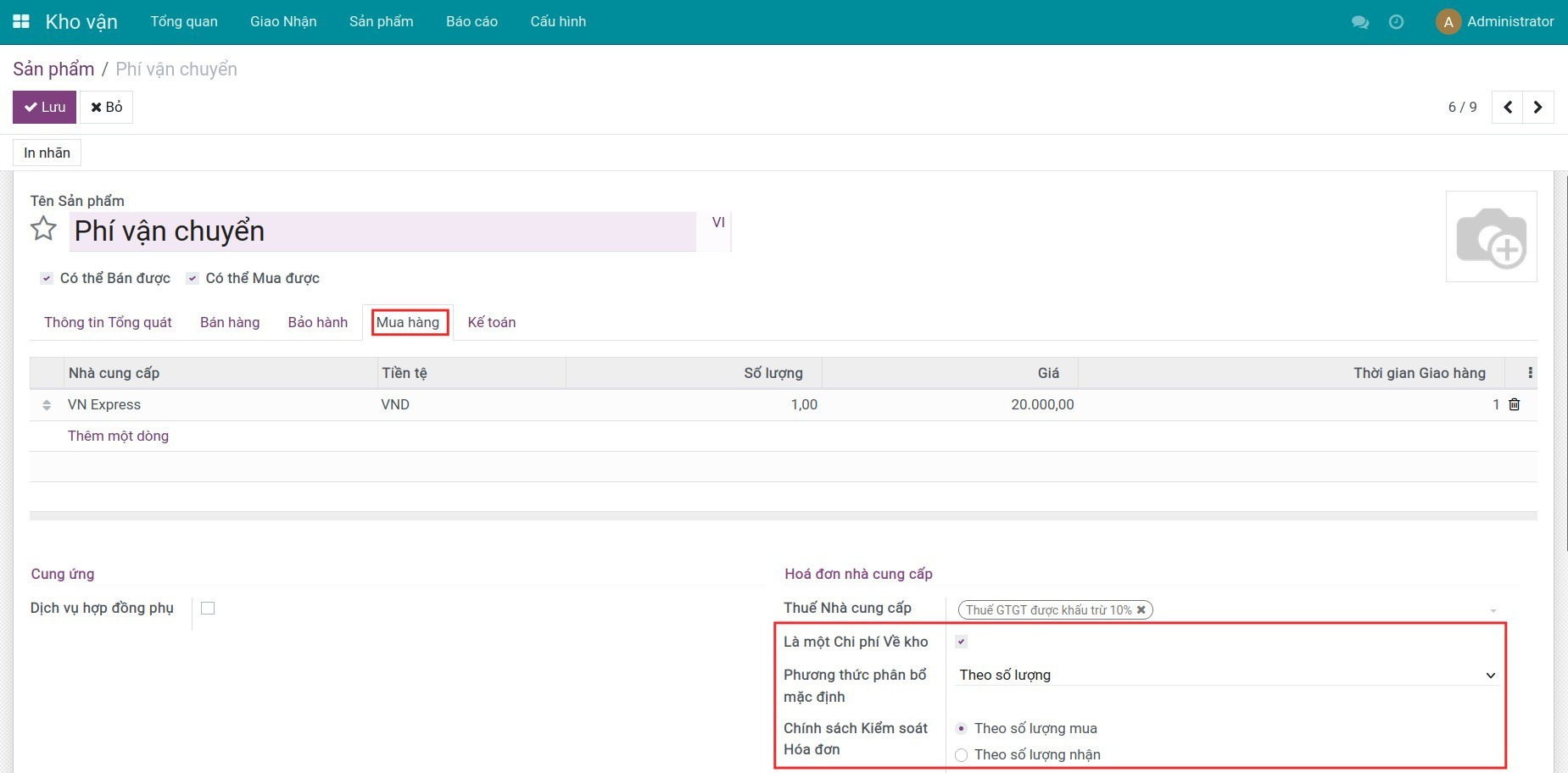1568x773 pixels.
Task: Open column options menu in supplier table
Action: pyautogui.click(x=1529, y=373)
